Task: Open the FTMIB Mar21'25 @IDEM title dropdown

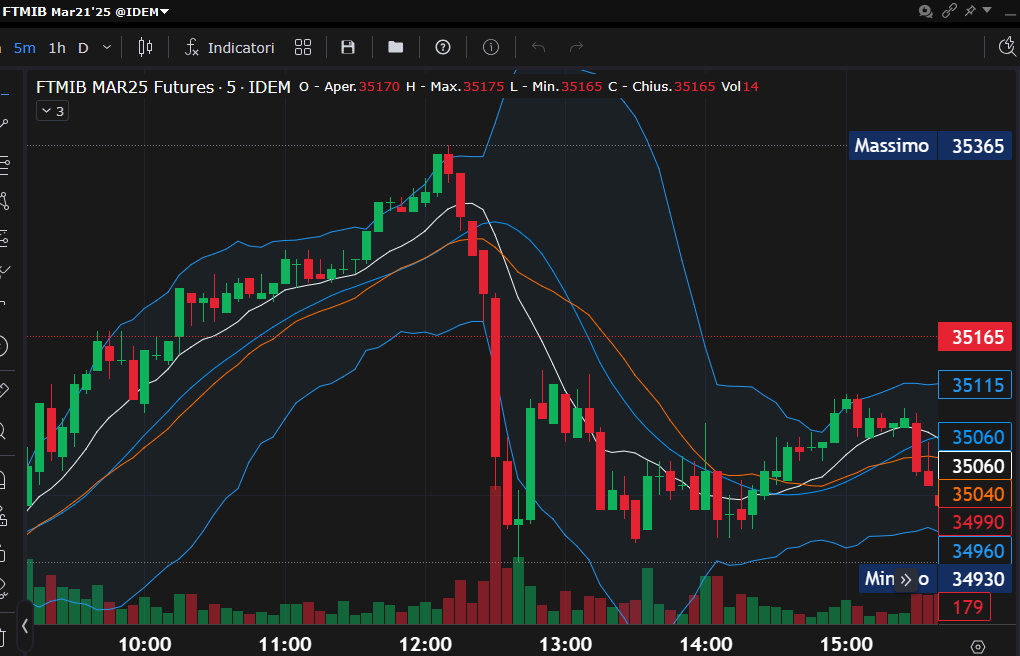Action: click(x=85, y=11)
